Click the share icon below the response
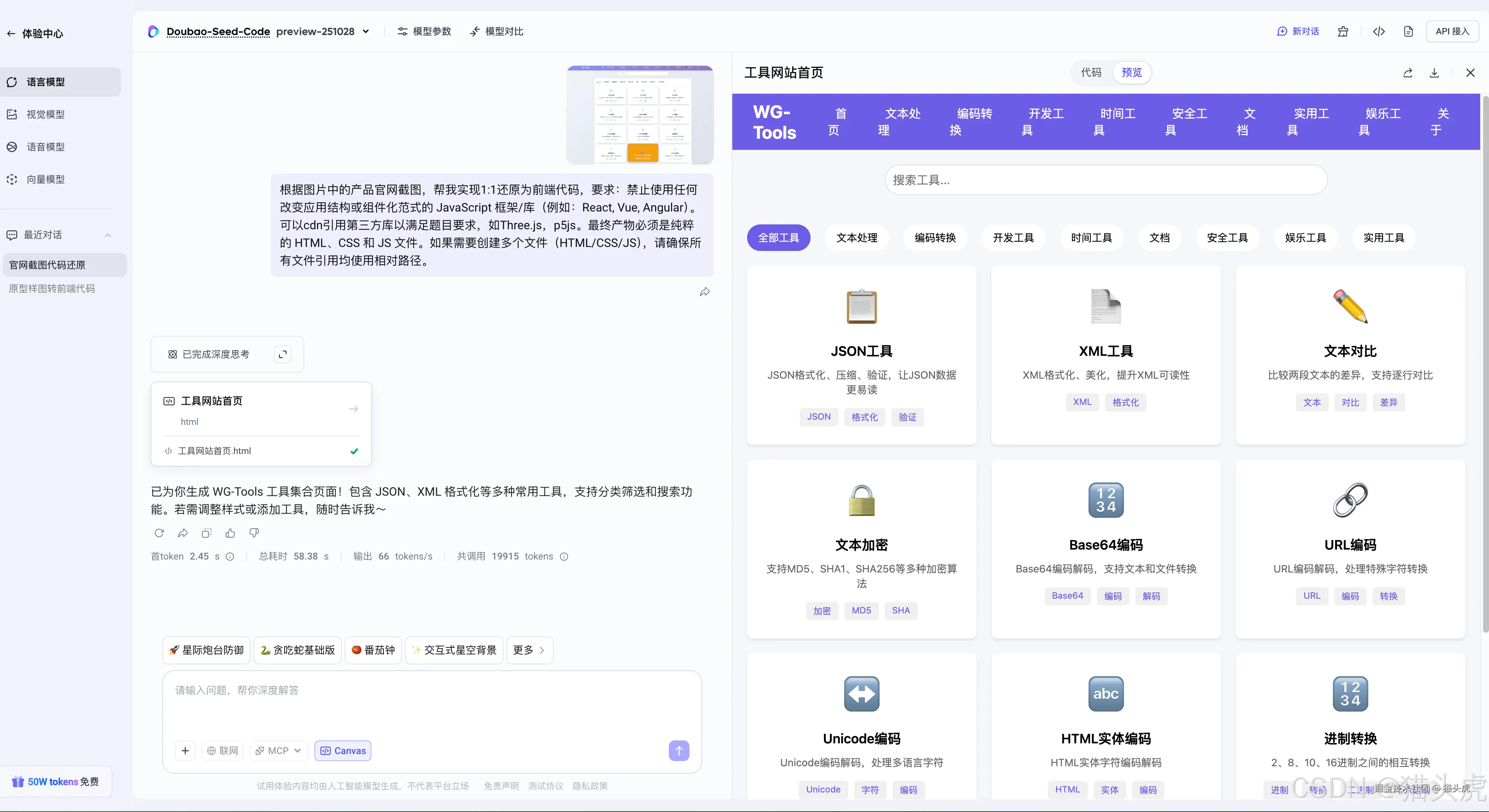The width and height of the screenshot is (1489, 812). pos(183,533)
